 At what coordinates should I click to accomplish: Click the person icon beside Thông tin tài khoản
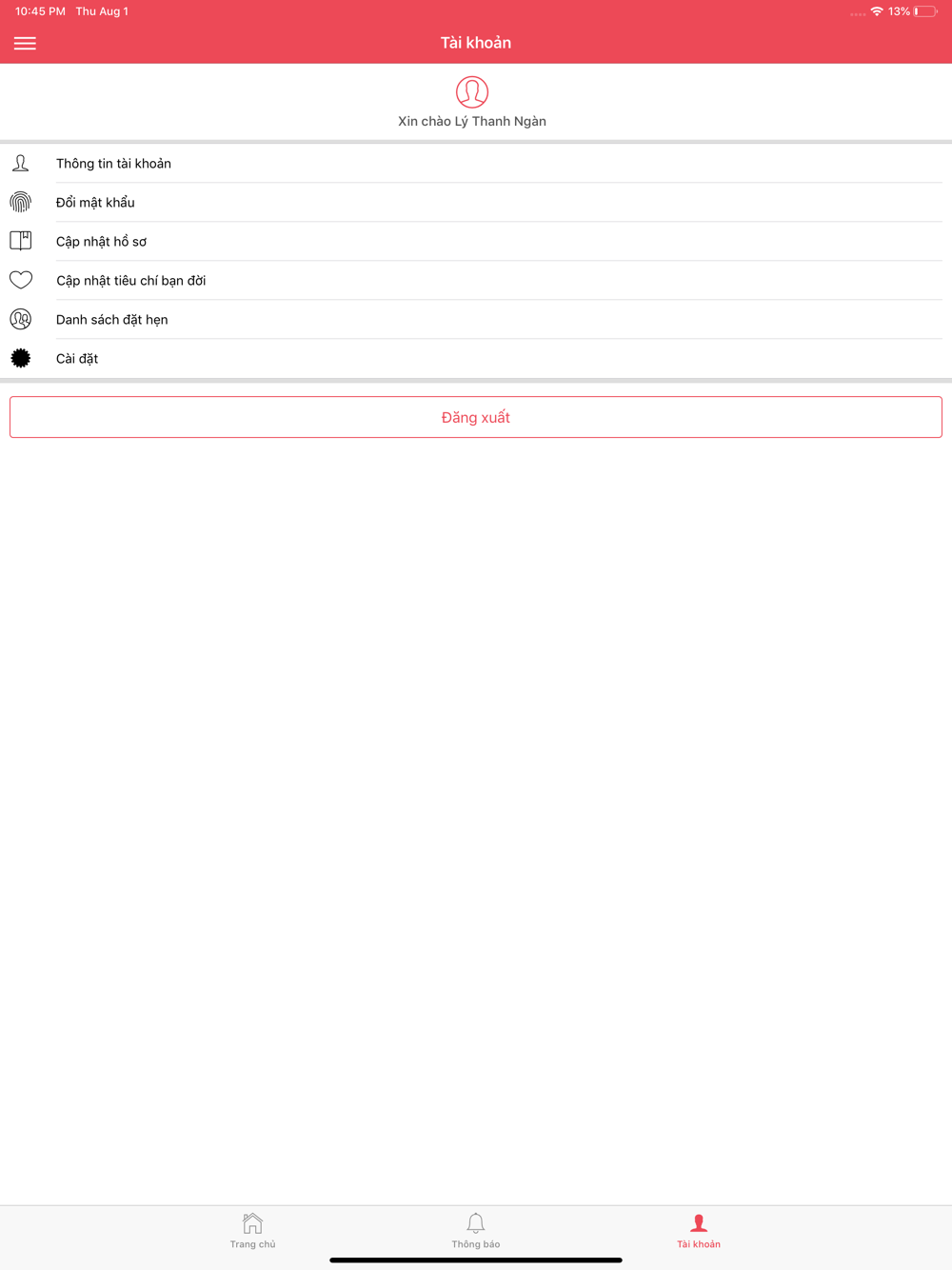tap(20, 163)
